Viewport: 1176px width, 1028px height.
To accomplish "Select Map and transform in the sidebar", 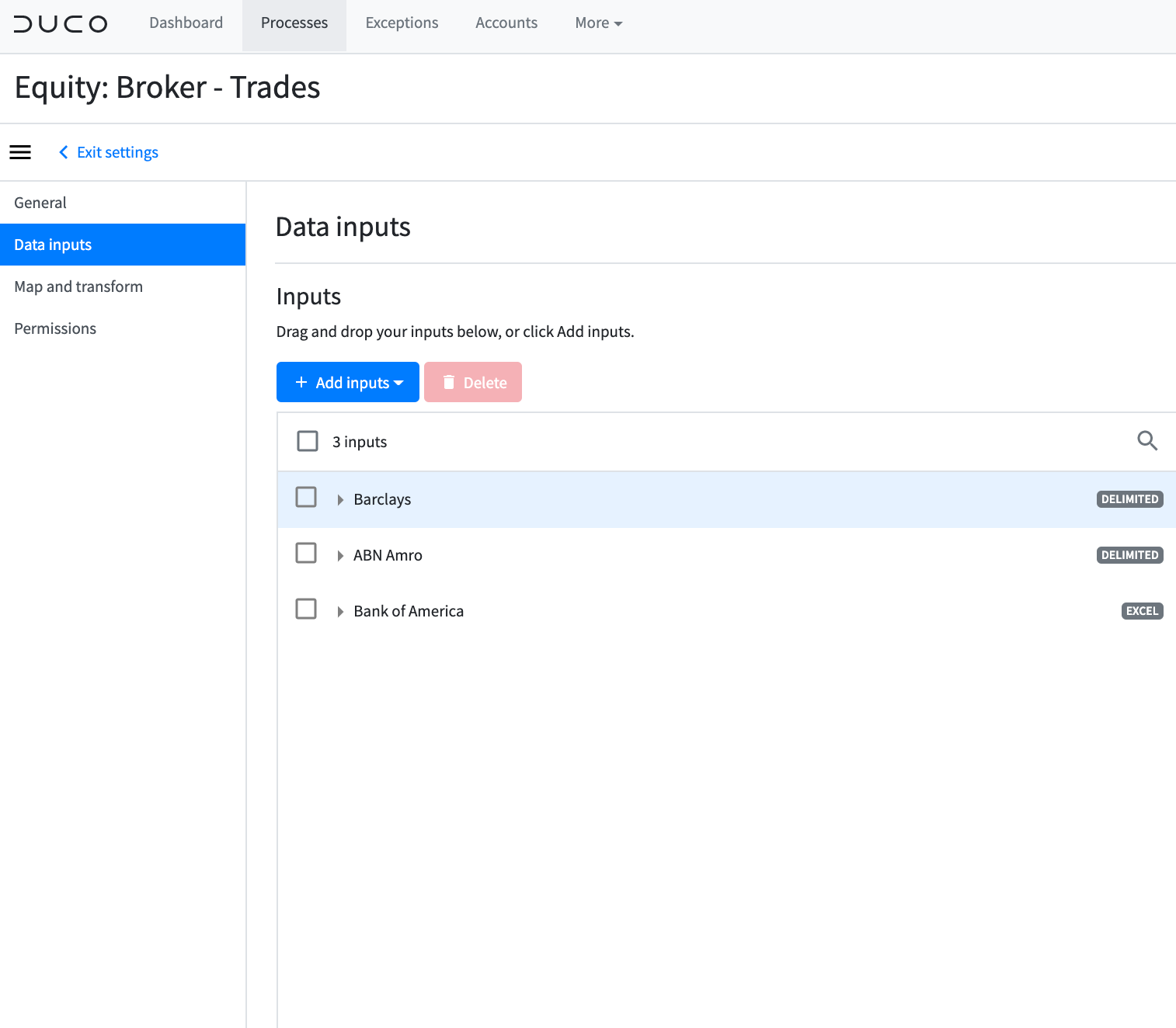I will 78,287.
